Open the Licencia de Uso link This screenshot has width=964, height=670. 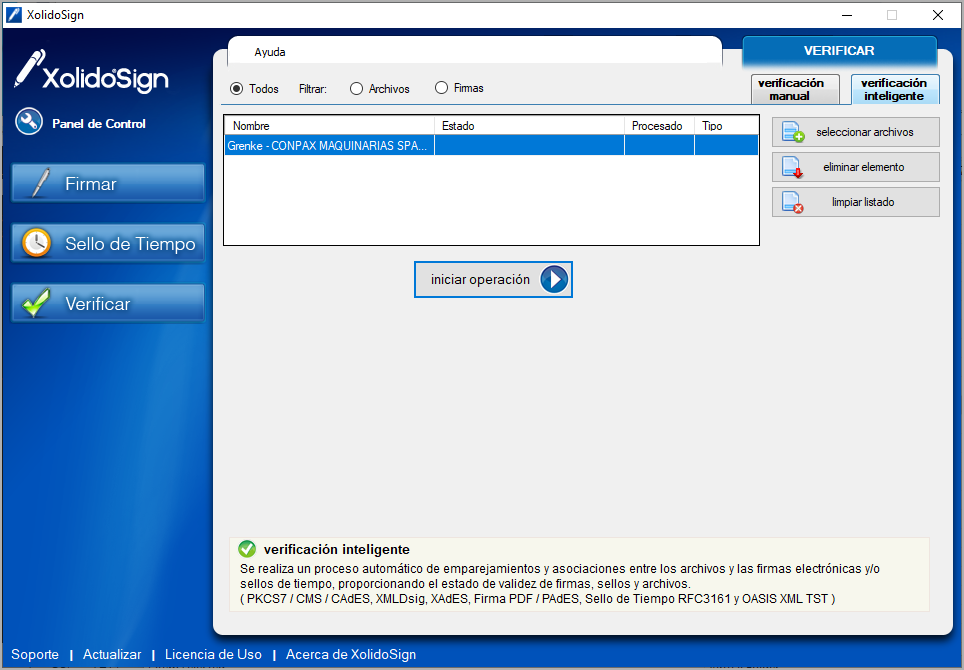click(213, 655)
